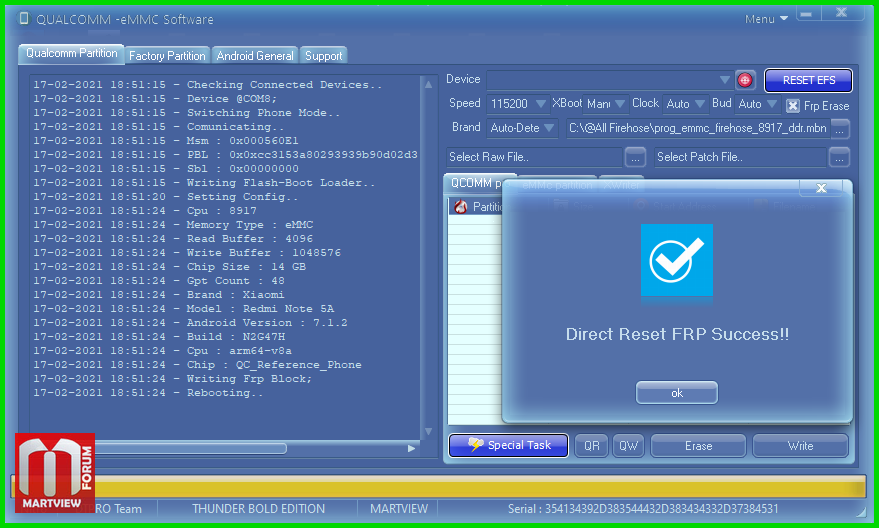Open the Android General tab
Viewport: 879px width, 528px height.
(255, 55)
